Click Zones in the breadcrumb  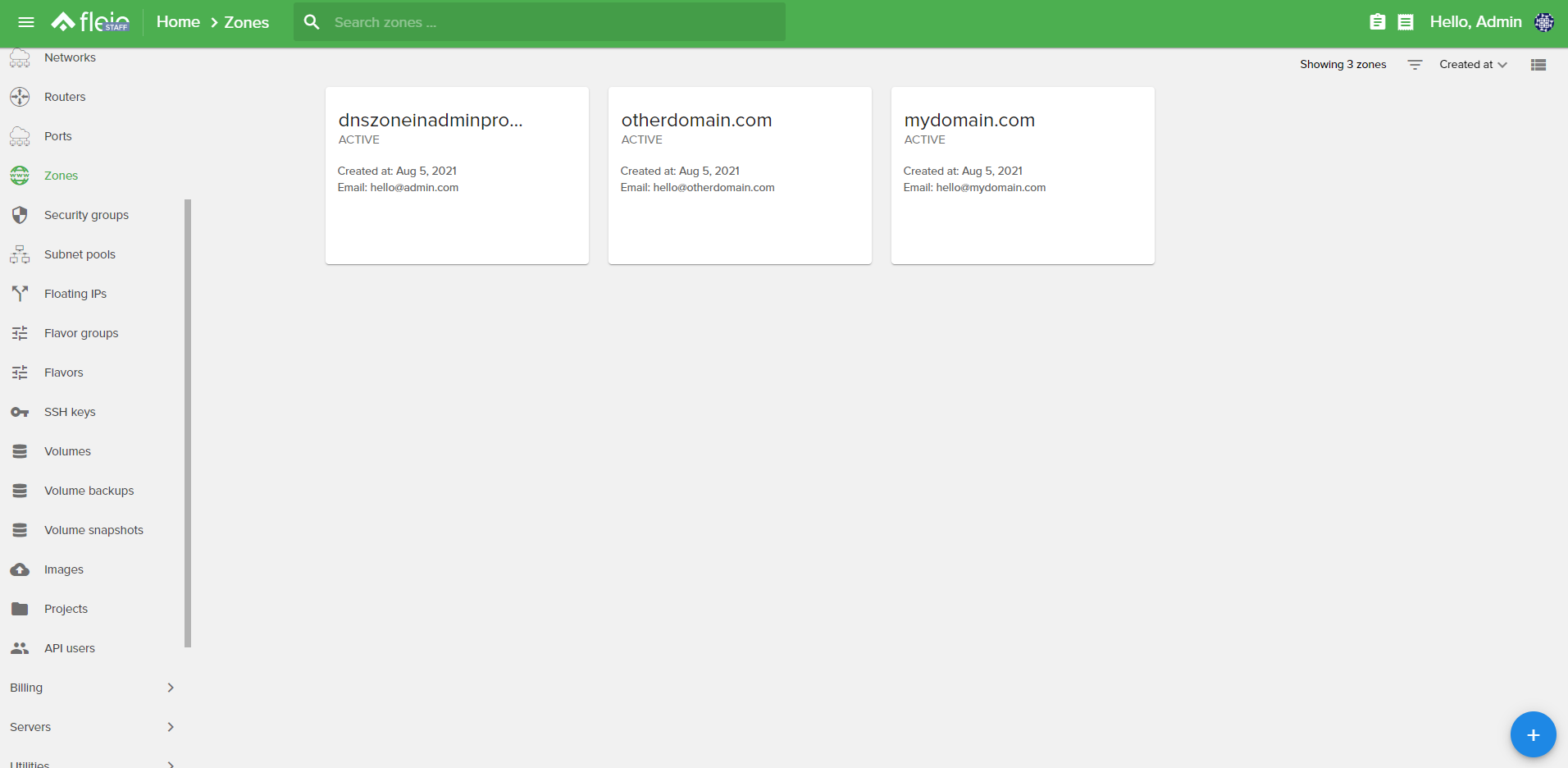click(x=247, y=22)
